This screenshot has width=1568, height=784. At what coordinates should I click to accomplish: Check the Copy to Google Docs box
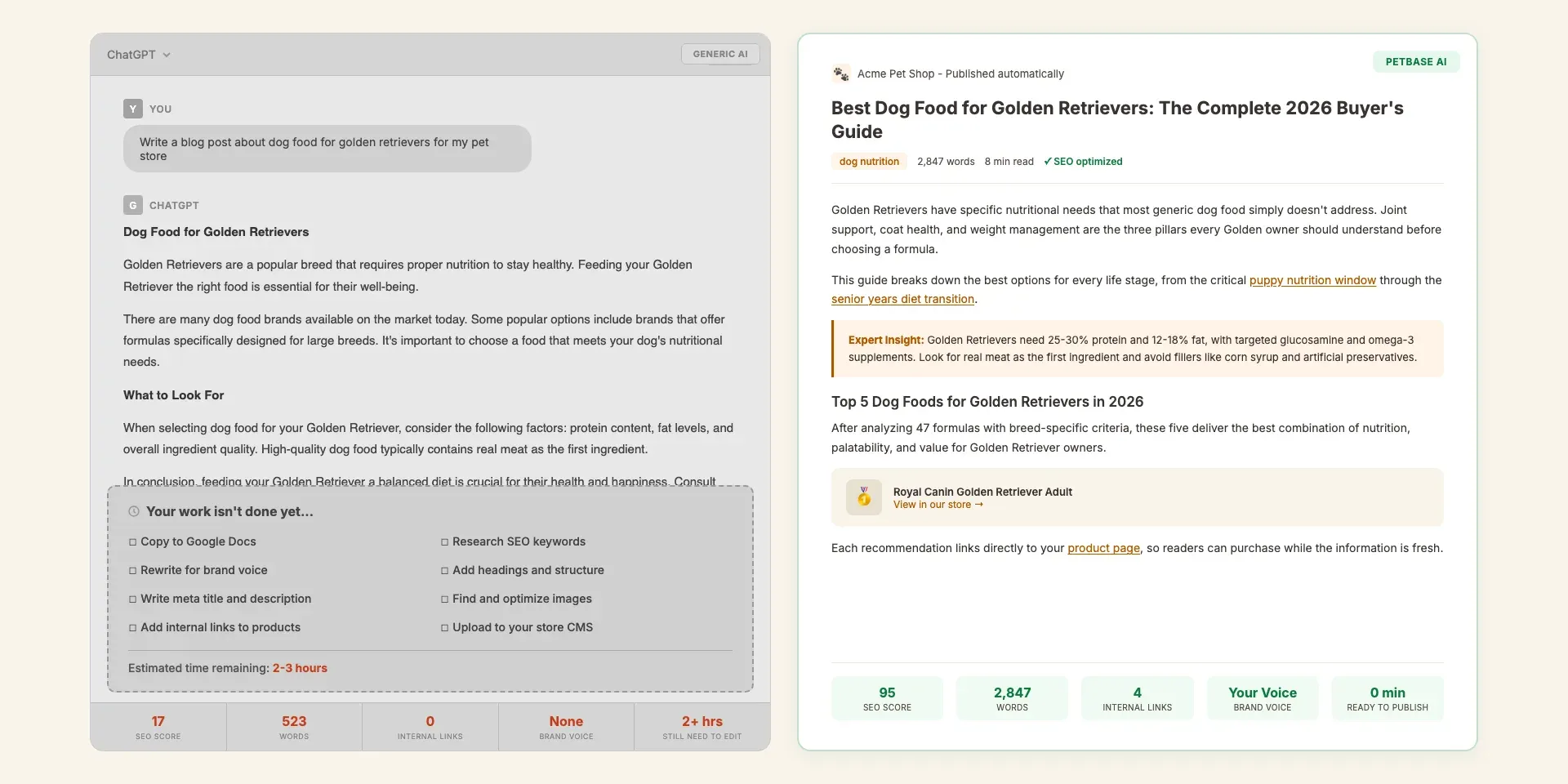click(132, 542)
